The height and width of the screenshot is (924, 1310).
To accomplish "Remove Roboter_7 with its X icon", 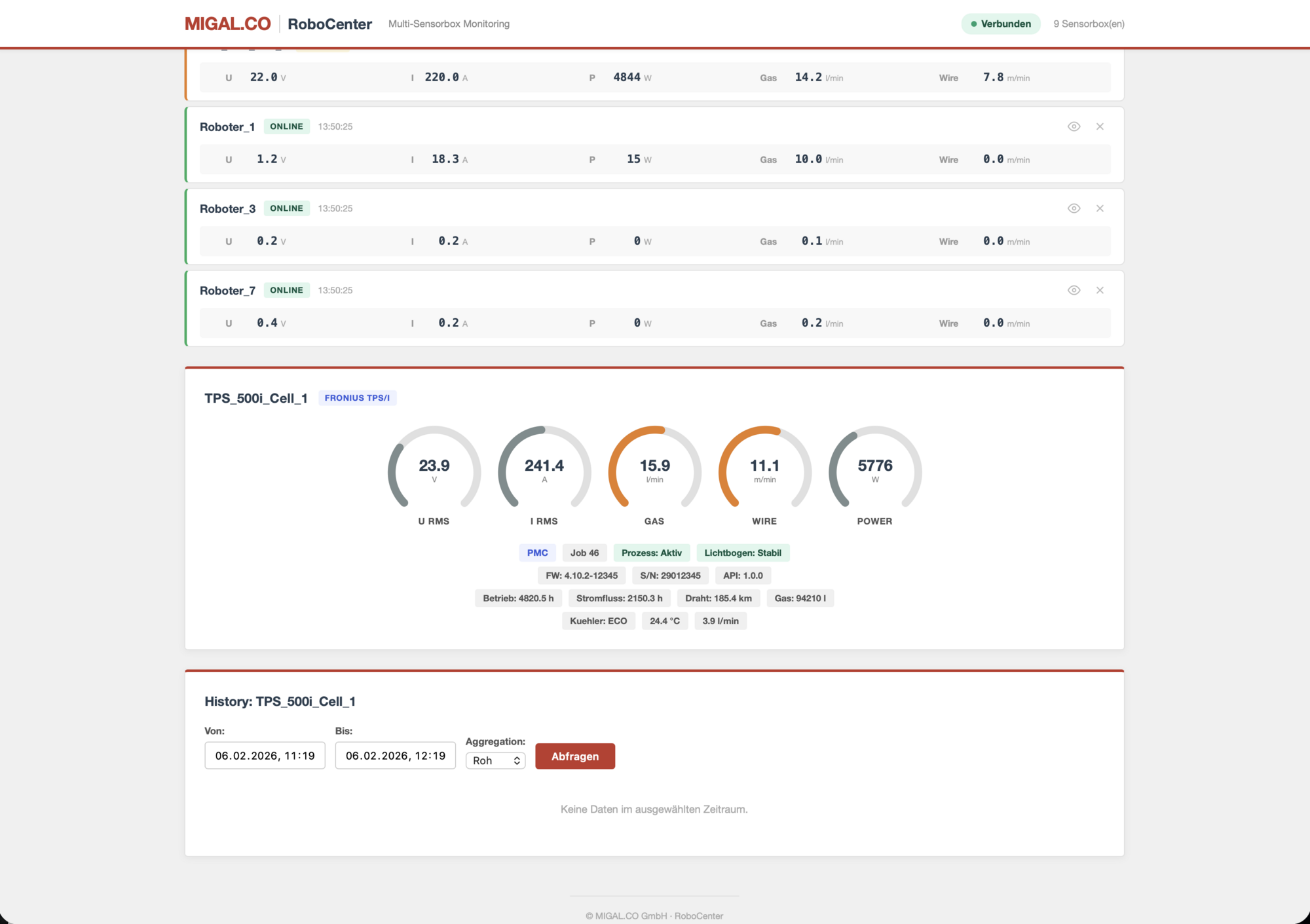I will tap(1100, 290).
